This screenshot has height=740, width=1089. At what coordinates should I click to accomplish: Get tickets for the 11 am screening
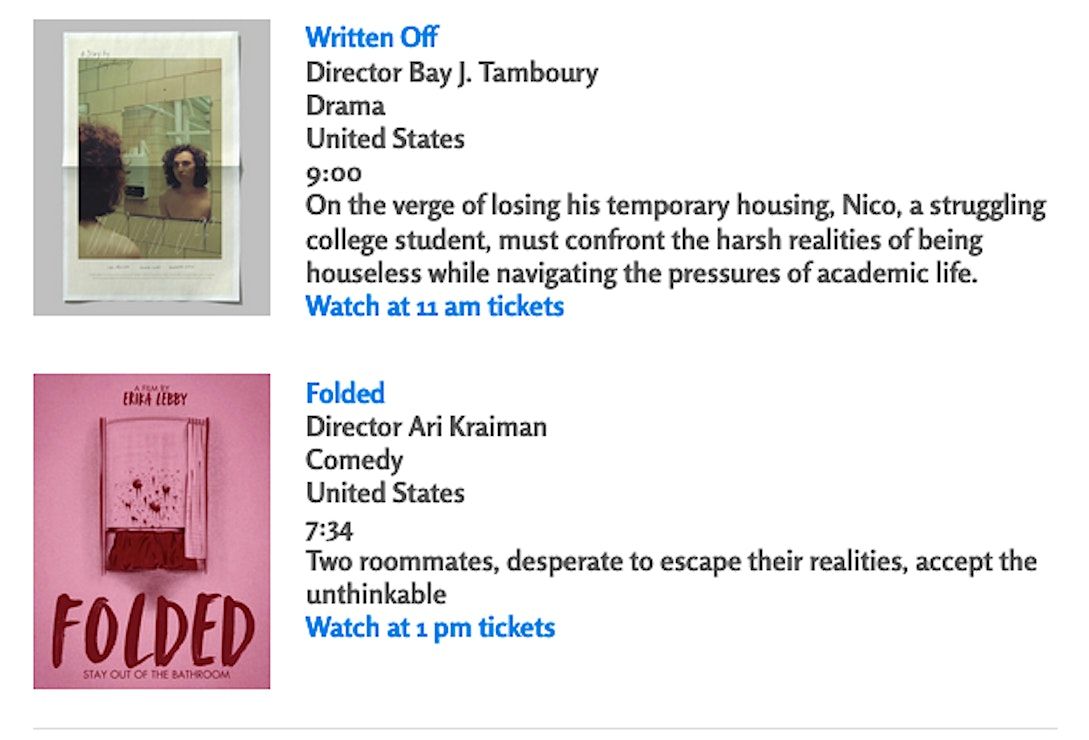434,306
